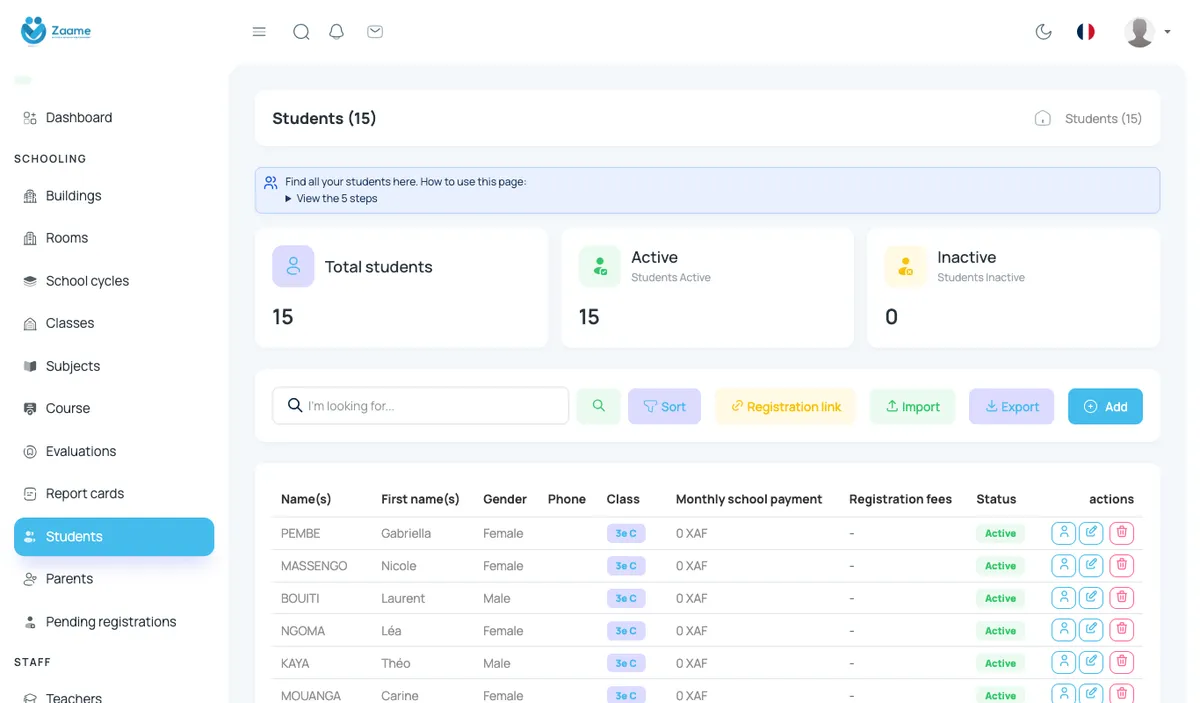Open the notifications bell

[x=337, y=32]
